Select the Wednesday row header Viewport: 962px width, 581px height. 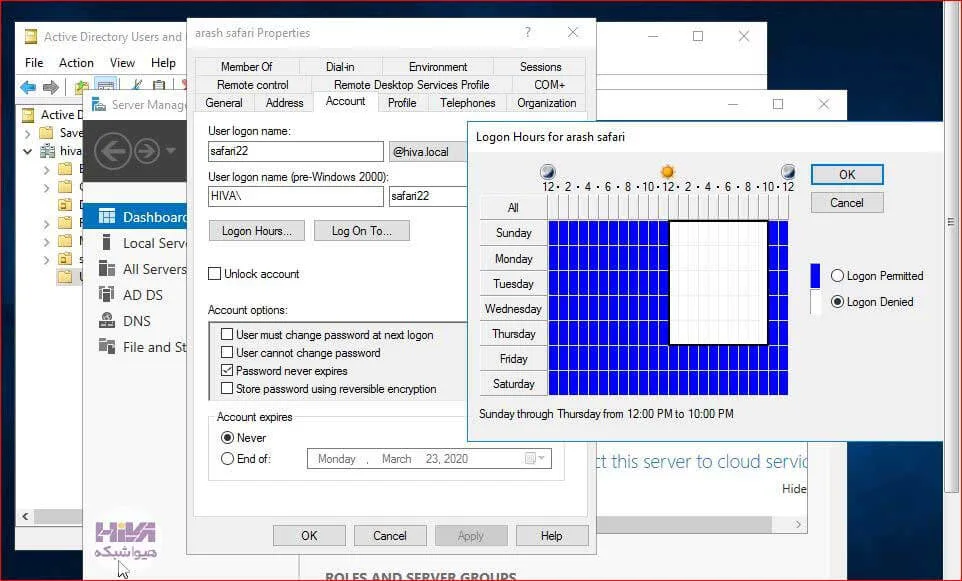coord(514,309)
